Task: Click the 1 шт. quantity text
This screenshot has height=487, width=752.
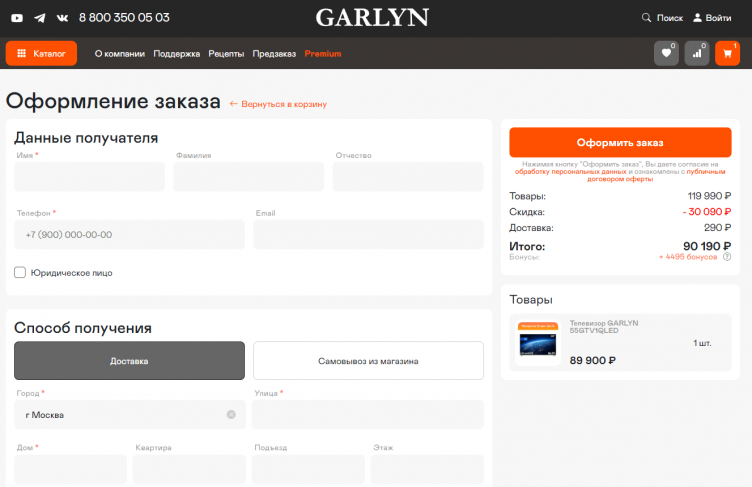Action: click(x=702, y=343)
